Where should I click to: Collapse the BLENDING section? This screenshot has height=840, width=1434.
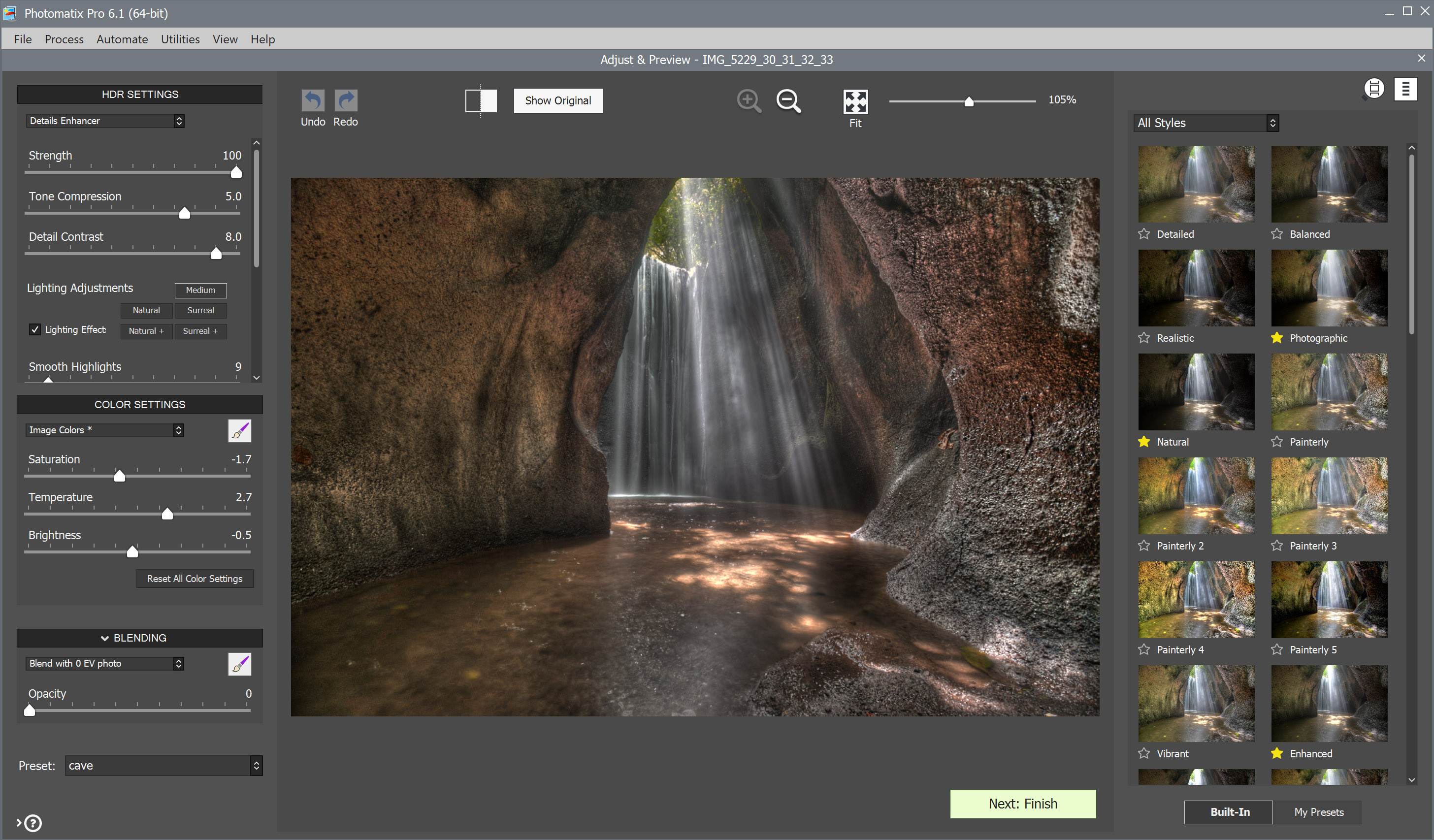[x=105, y=638]
